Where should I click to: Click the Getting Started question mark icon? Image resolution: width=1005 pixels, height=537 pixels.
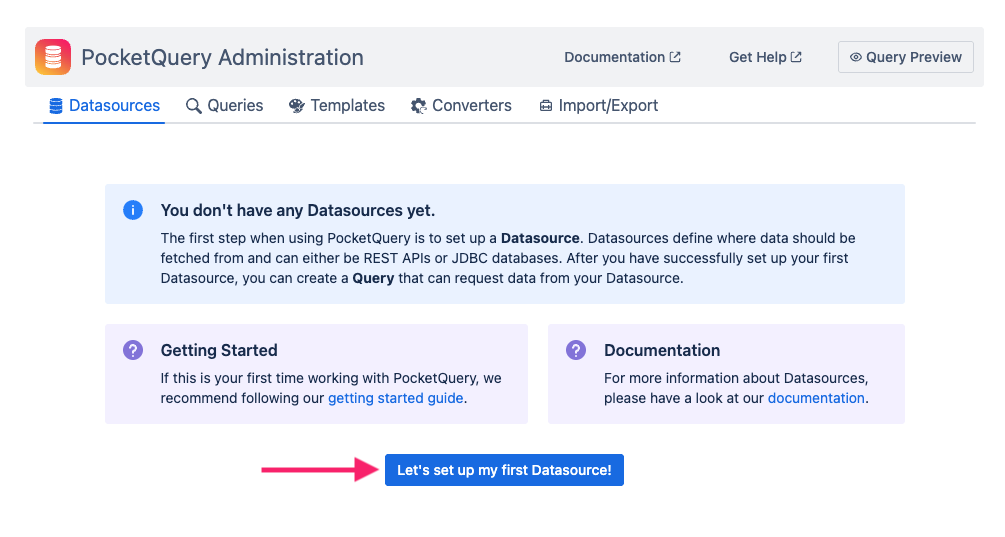(x=133, y=350)
